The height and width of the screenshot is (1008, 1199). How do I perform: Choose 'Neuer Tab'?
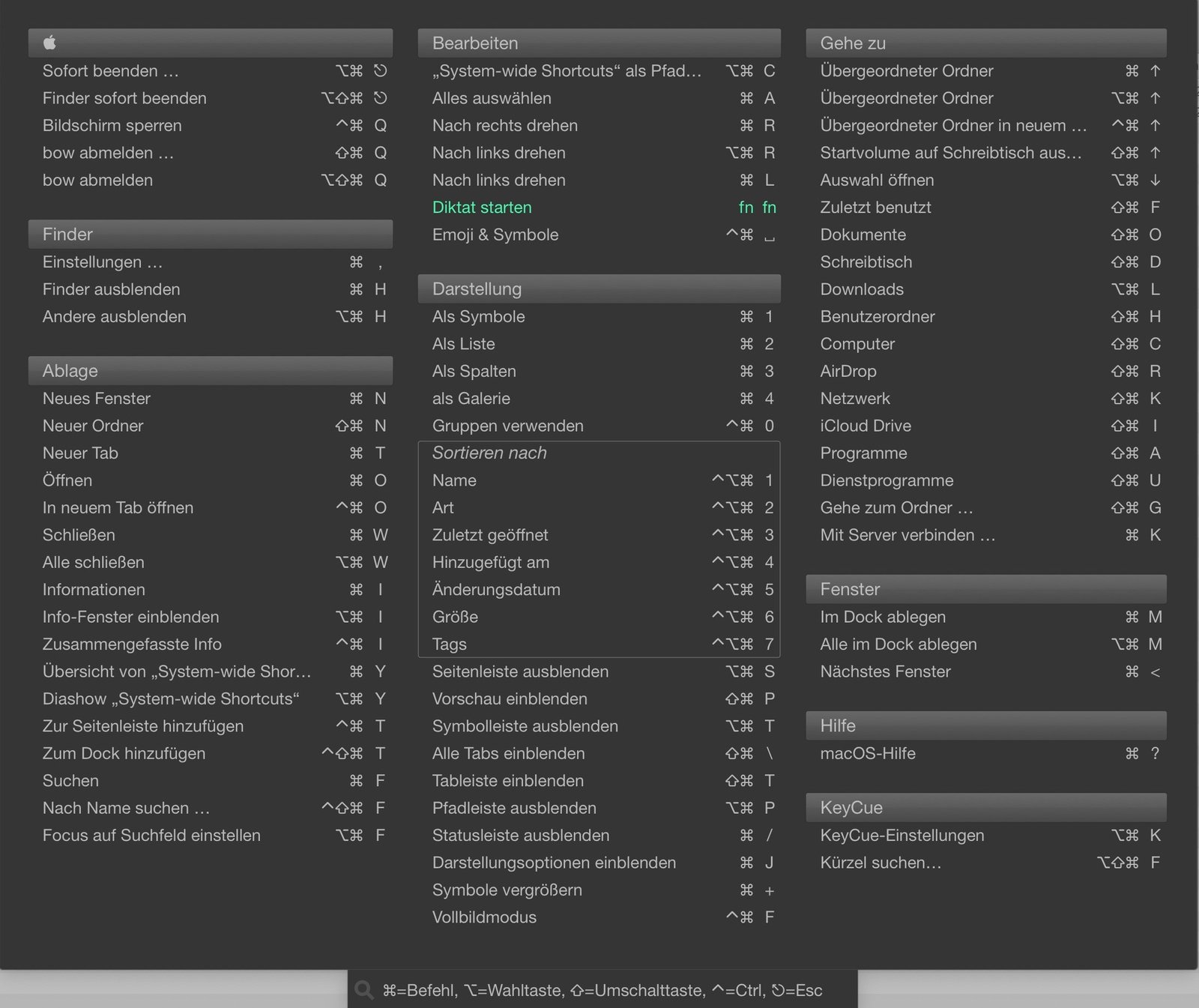click(211, 453)
